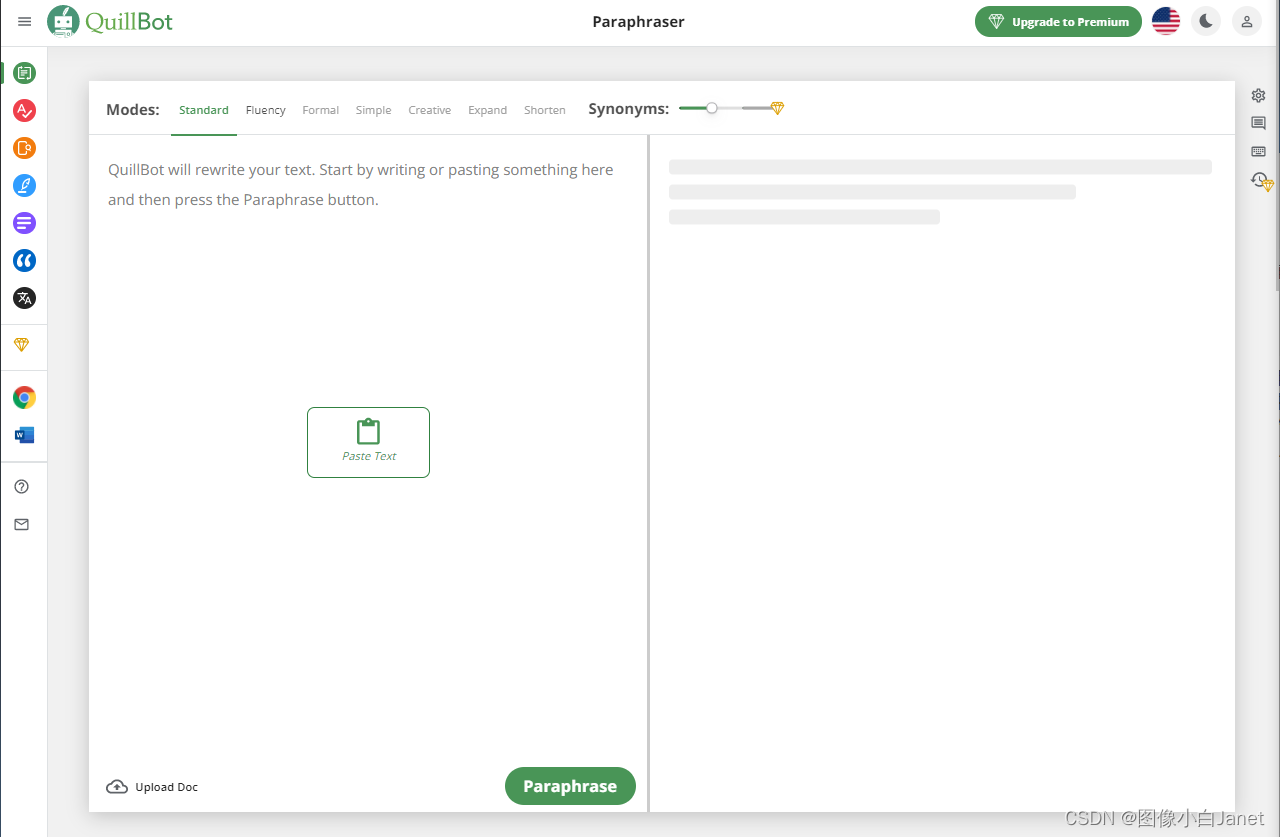Viewport: 1280px width, 837px height.
Task: Open the account profile icon
Action: 1247,21
